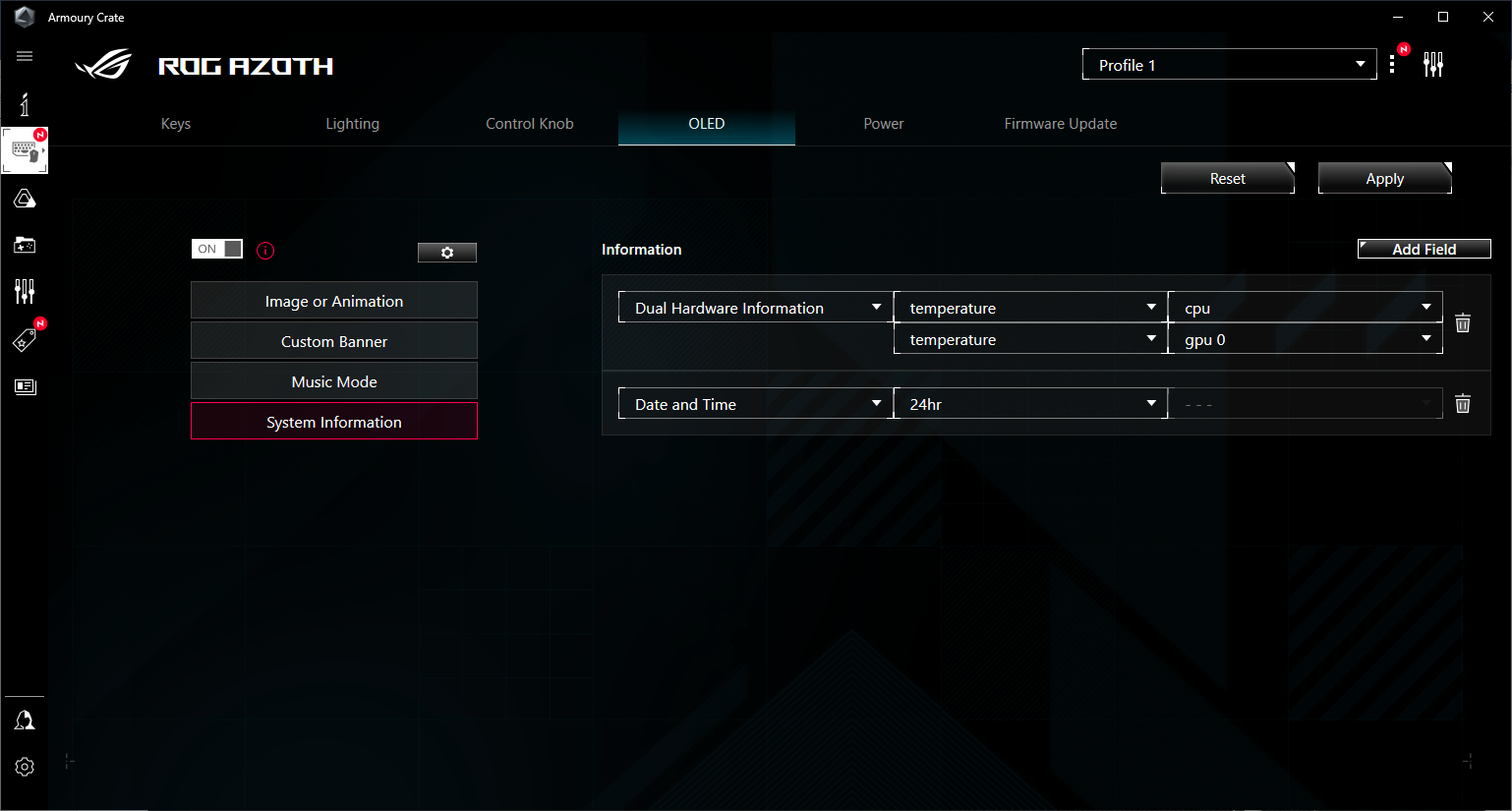Switch to the Control Knob tab

tap(530, 124)
